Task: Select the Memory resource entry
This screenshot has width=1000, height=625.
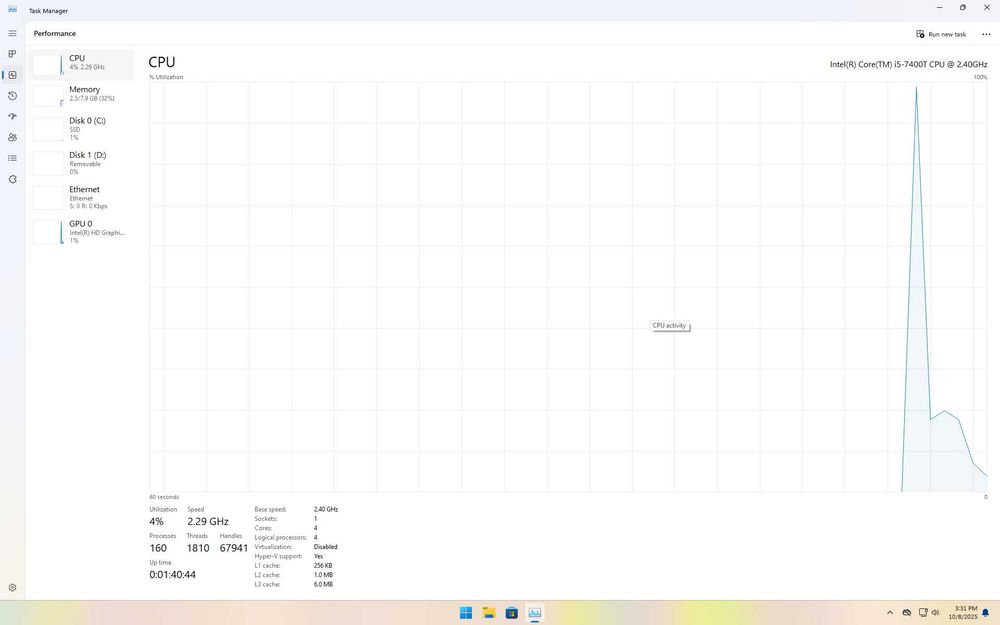Action: pyautogui.click(x=81, y=95)
